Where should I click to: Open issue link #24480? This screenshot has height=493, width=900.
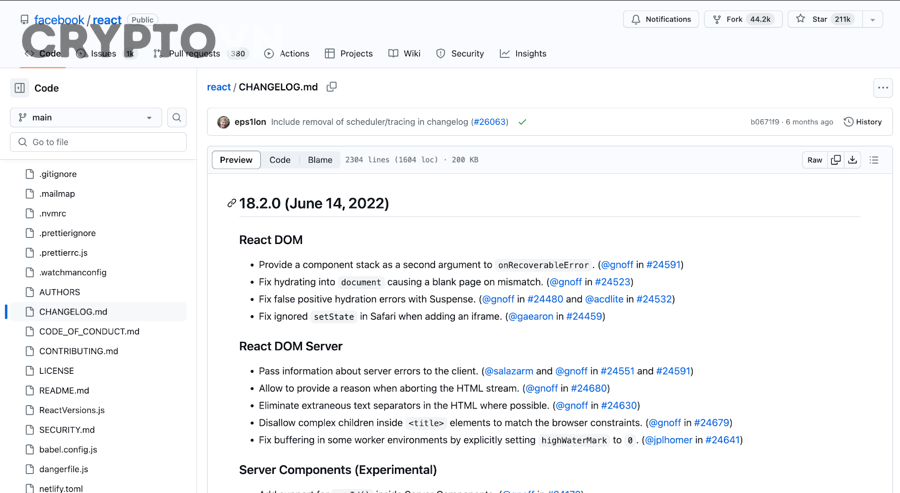click(x=545, y=299)
